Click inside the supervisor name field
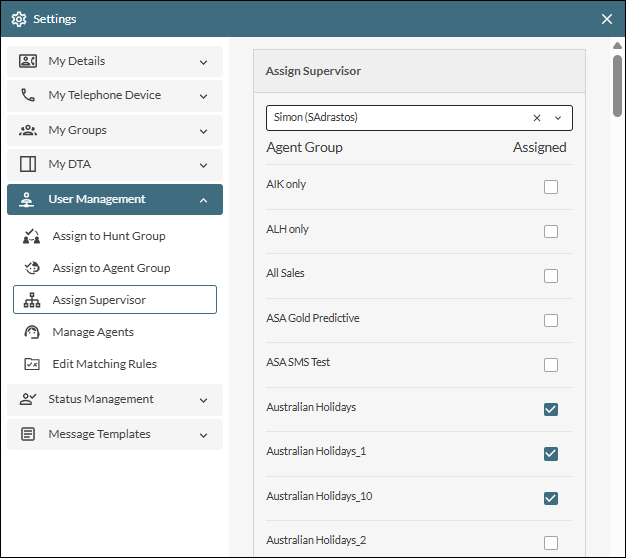 click(395, 118)
